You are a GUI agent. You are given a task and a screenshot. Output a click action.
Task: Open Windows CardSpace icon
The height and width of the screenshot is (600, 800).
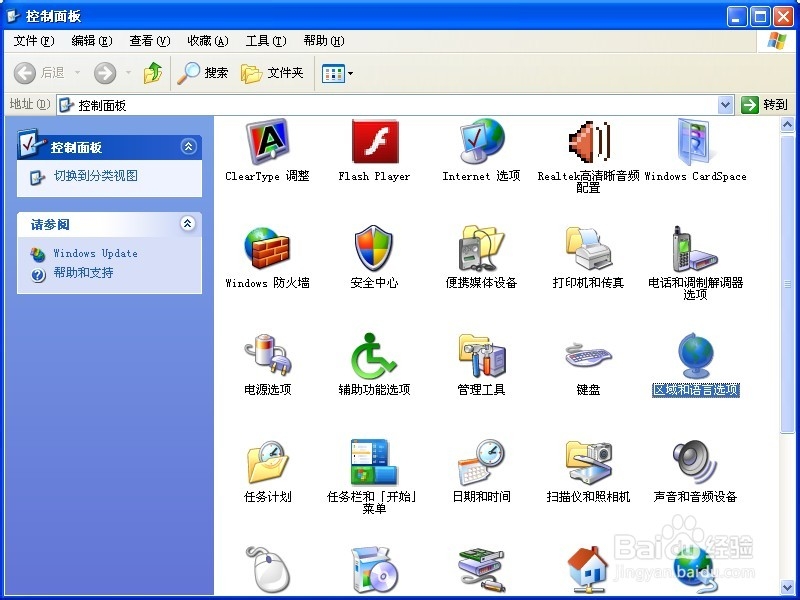[x=695, y=142]
